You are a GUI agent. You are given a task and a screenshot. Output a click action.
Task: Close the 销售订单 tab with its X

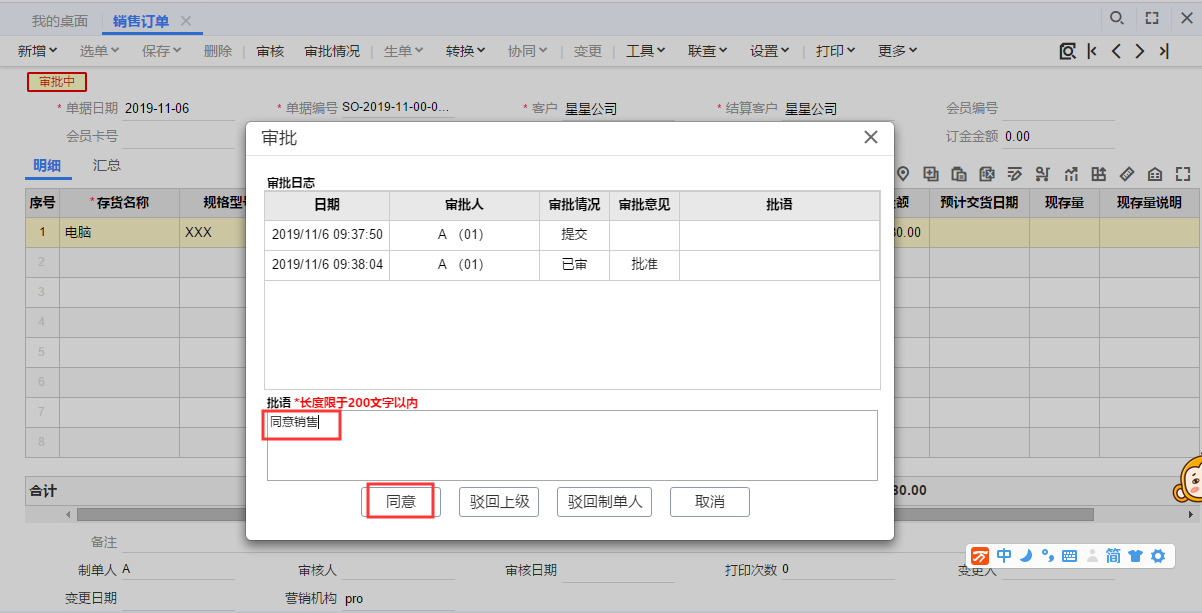click(186, 21)
